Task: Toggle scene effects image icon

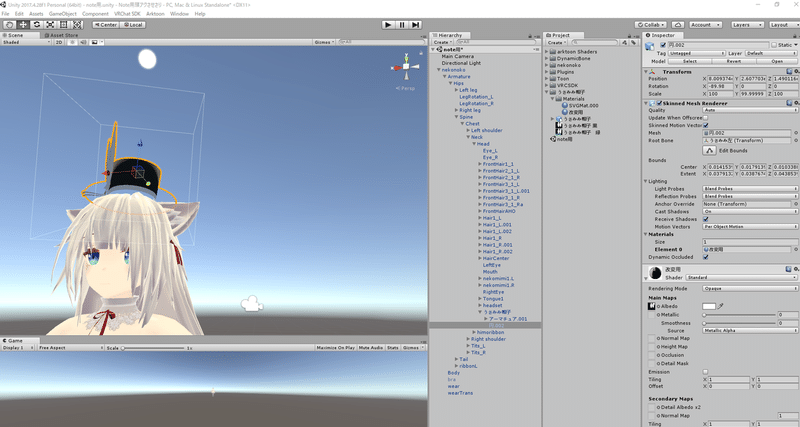Action: (94, 42)
